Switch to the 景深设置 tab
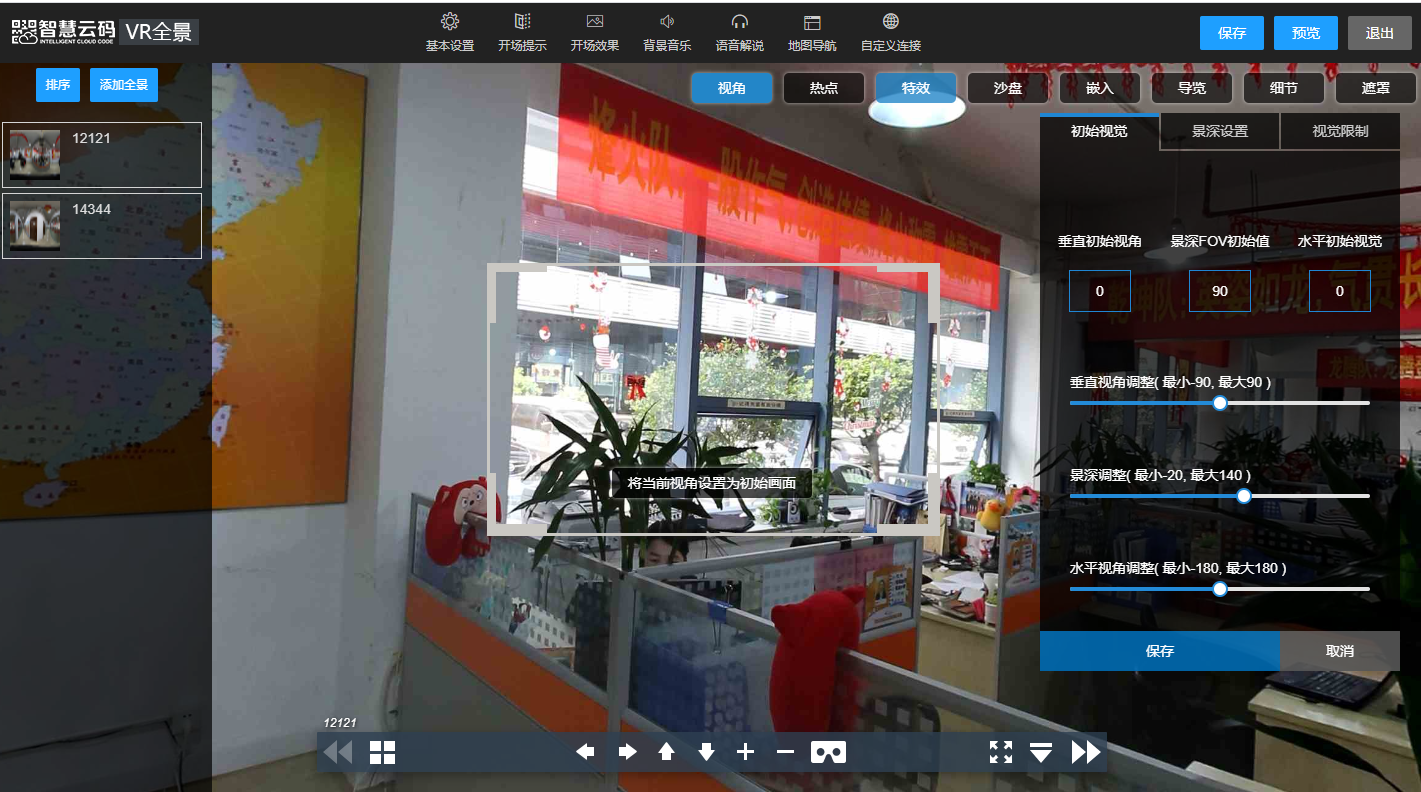Viewport: 1421px width, 792px height. click(1219, 131)
